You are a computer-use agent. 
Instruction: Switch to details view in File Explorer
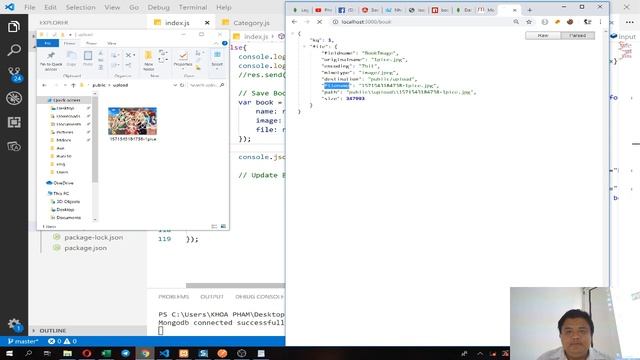tap(214, 226)
